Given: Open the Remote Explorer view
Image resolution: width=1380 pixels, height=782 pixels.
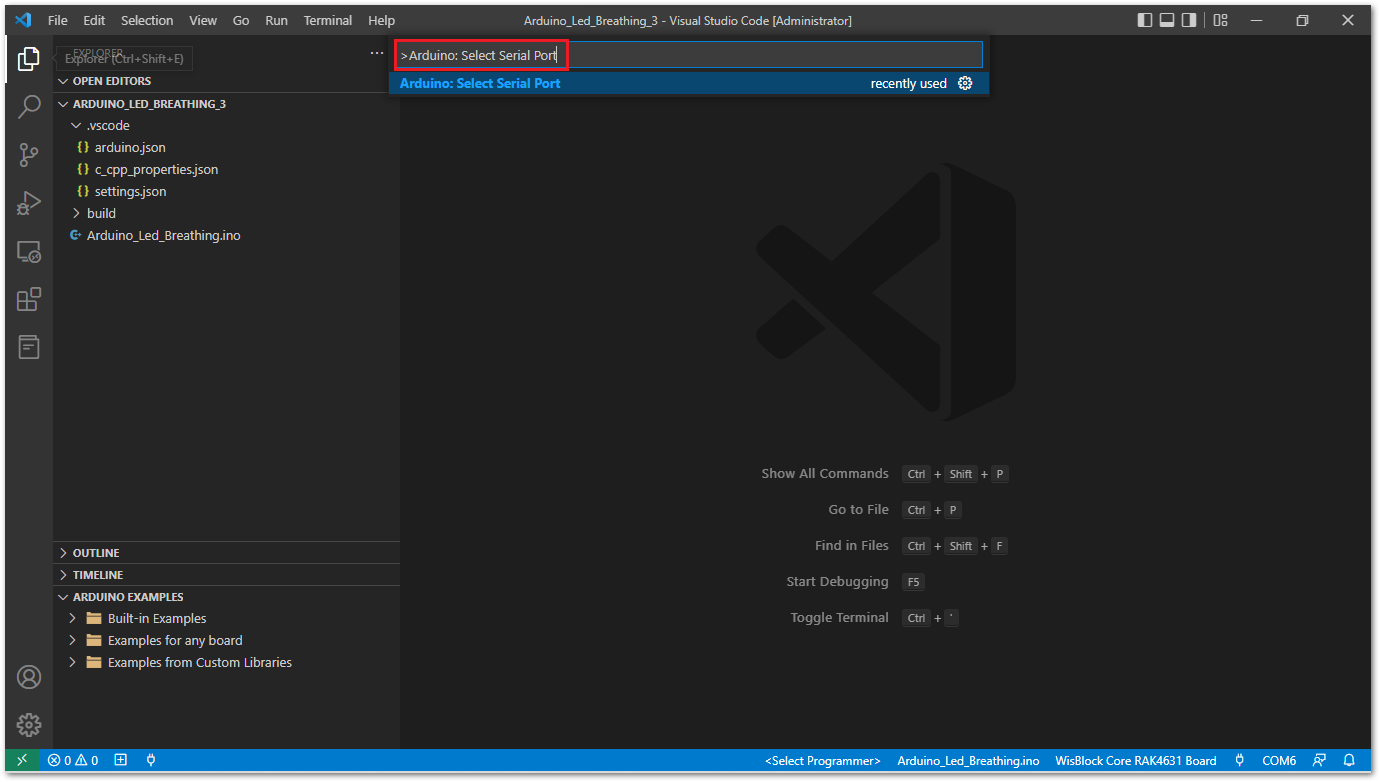Looking at the screenshot, I should coord(29,252).
